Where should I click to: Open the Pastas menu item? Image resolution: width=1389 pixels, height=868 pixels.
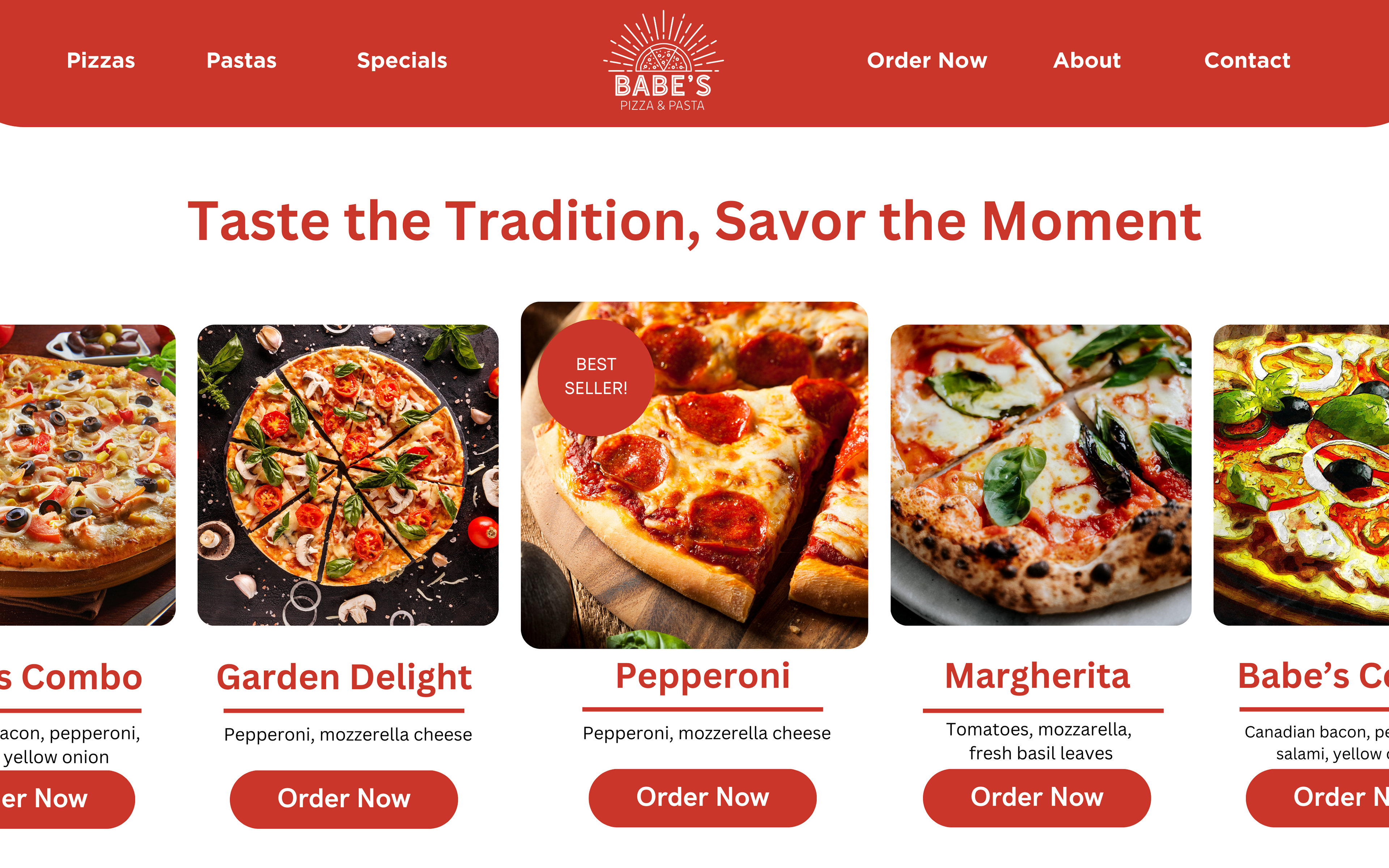(242, 60)
